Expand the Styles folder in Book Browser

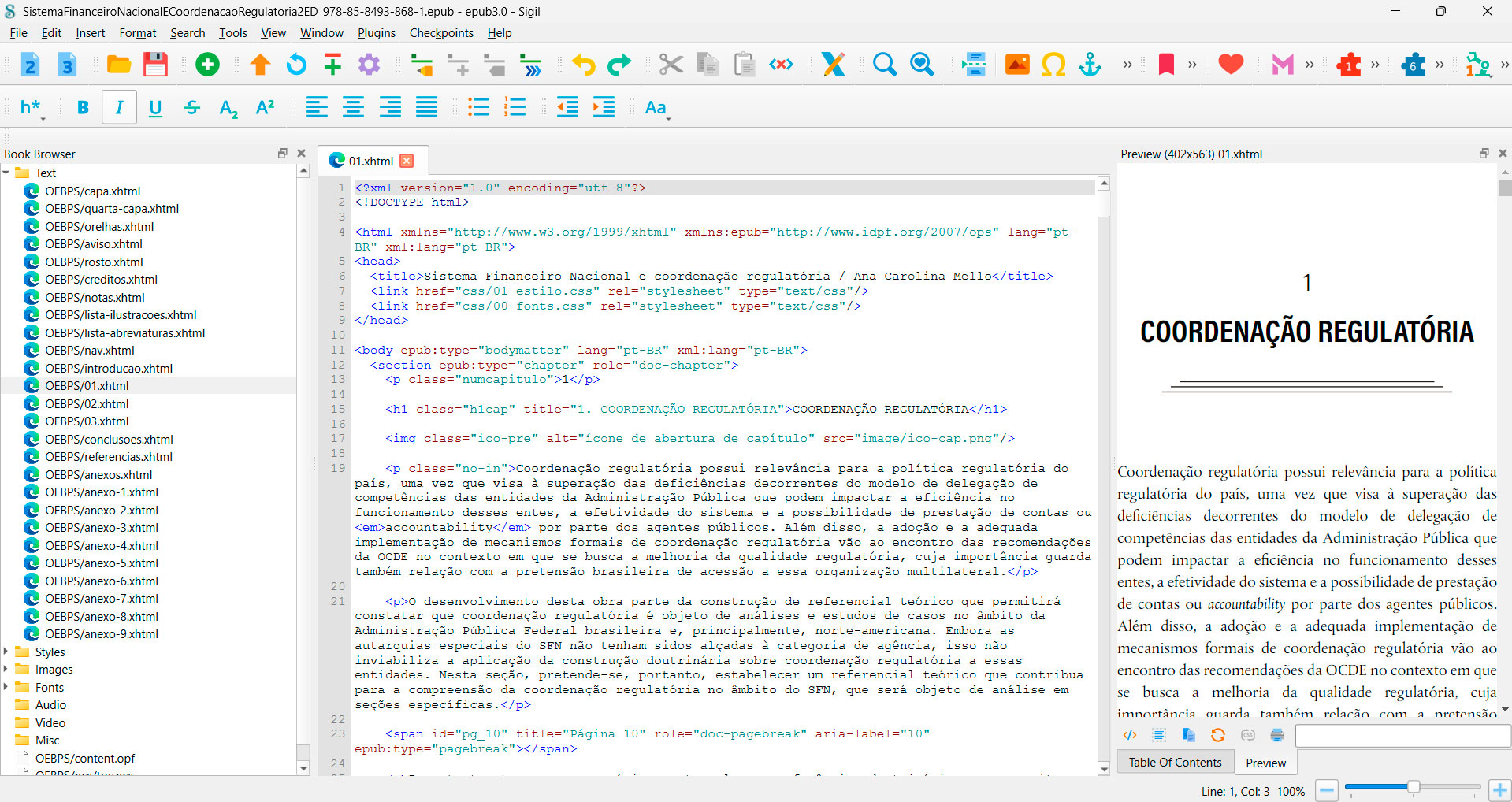[6, 652]
